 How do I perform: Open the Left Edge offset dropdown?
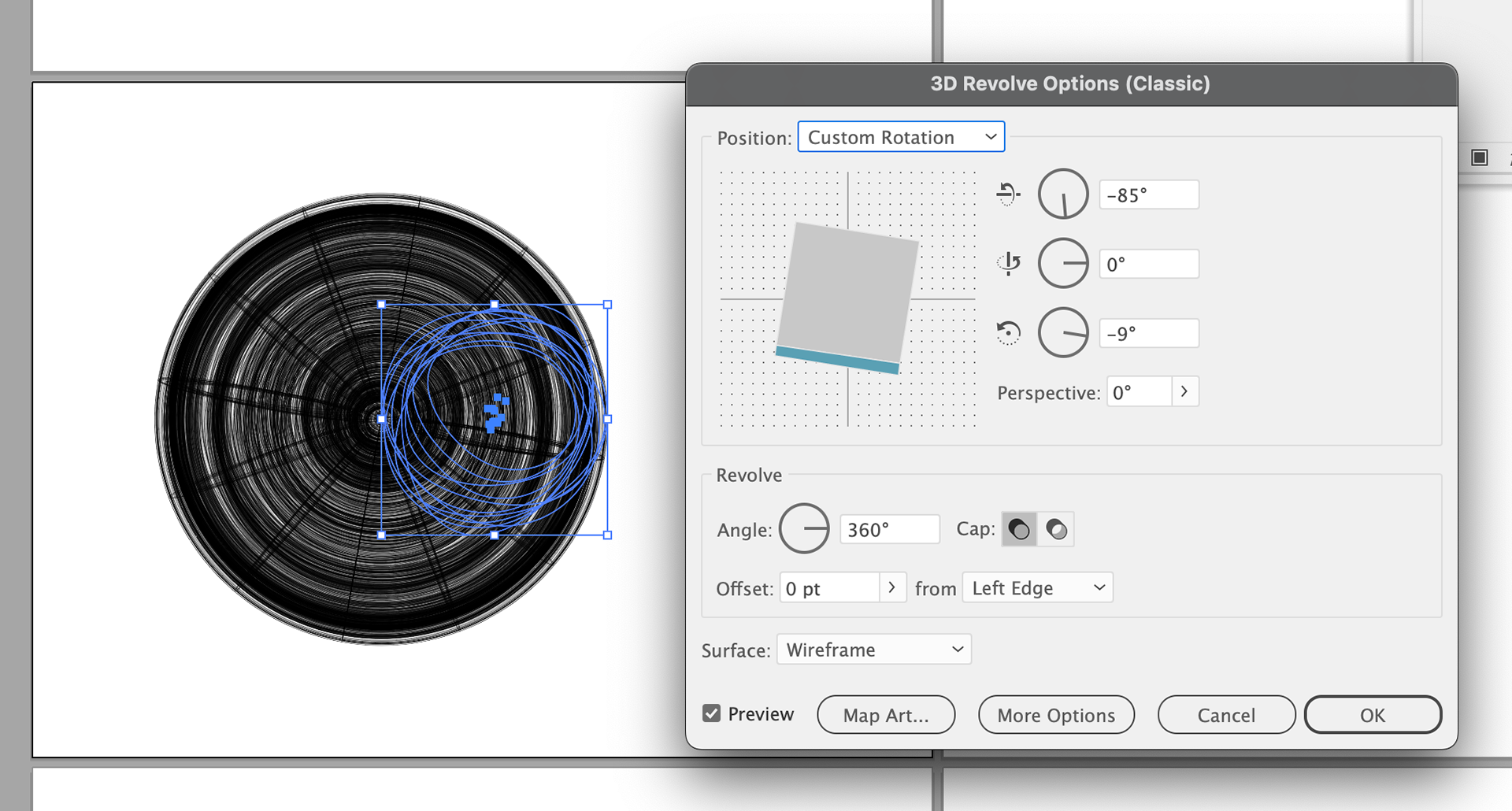[x=1037, y=587]
